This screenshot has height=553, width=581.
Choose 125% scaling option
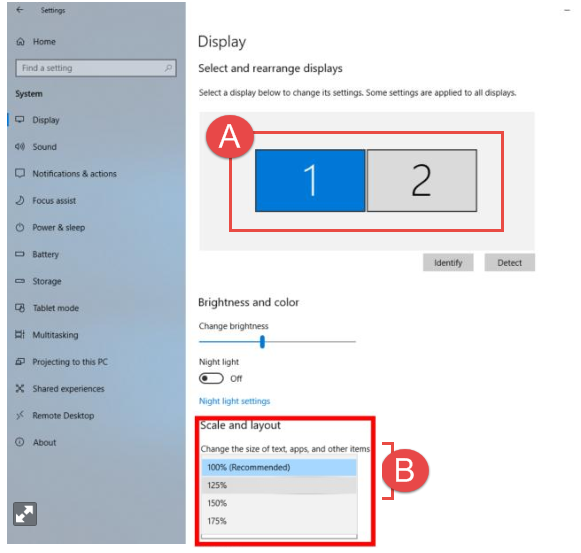click(279, 485)
